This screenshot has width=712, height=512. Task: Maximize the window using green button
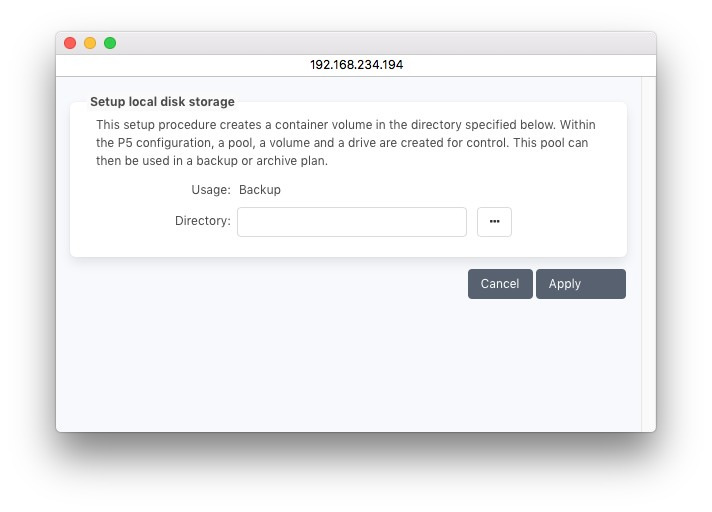tap(110, 43)
